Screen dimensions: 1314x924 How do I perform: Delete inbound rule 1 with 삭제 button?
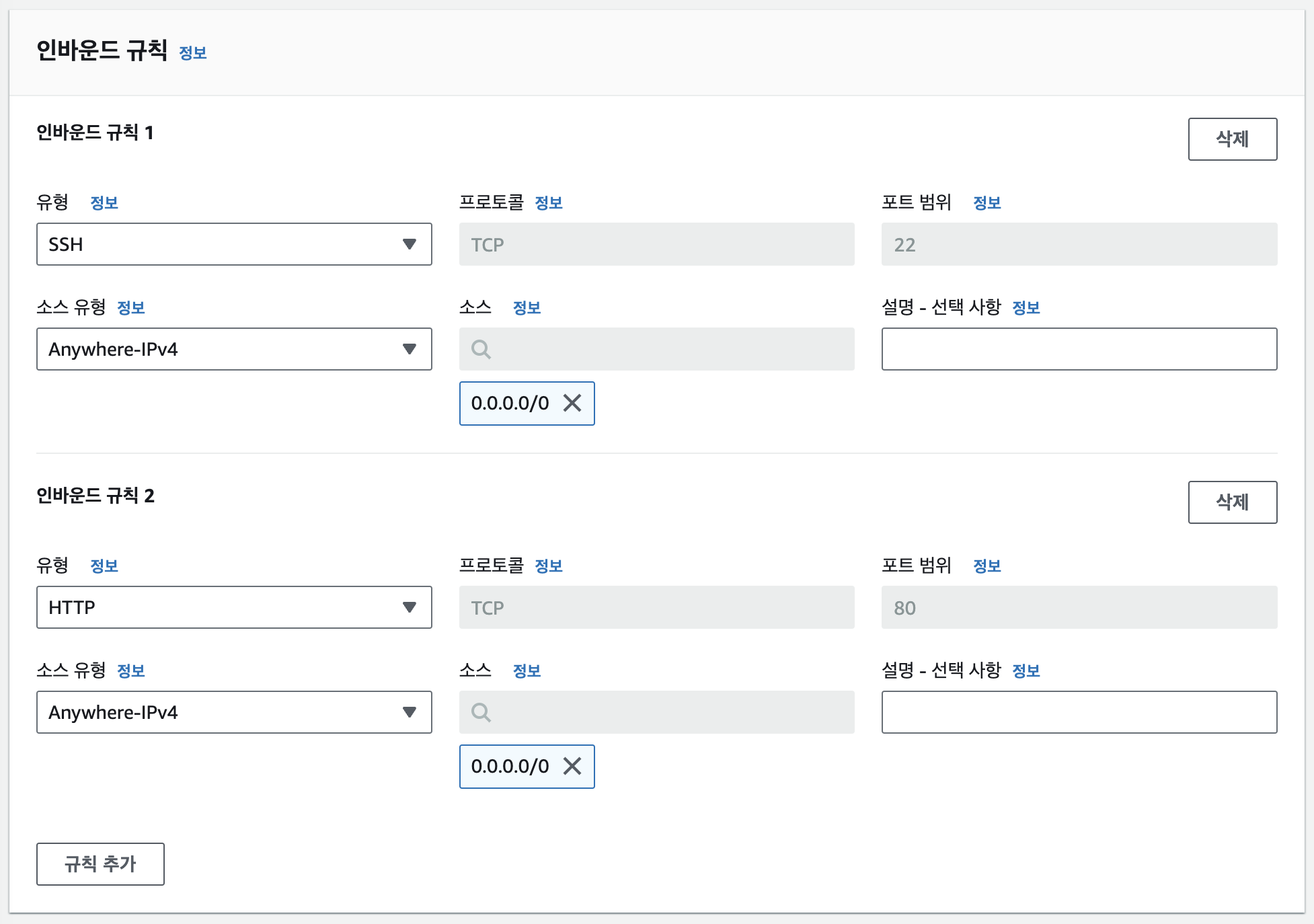(x=1232, y=139)
